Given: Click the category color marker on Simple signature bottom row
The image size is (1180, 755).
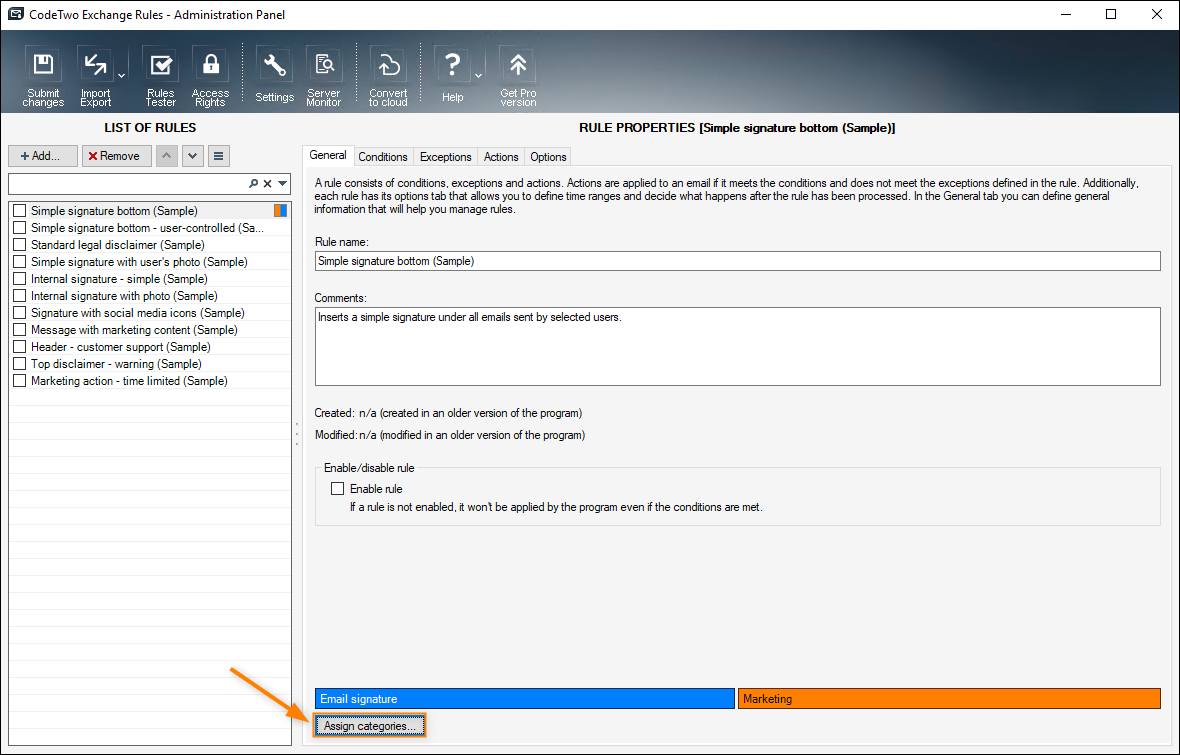Looking at the screenshot, I should pos(281,211).
